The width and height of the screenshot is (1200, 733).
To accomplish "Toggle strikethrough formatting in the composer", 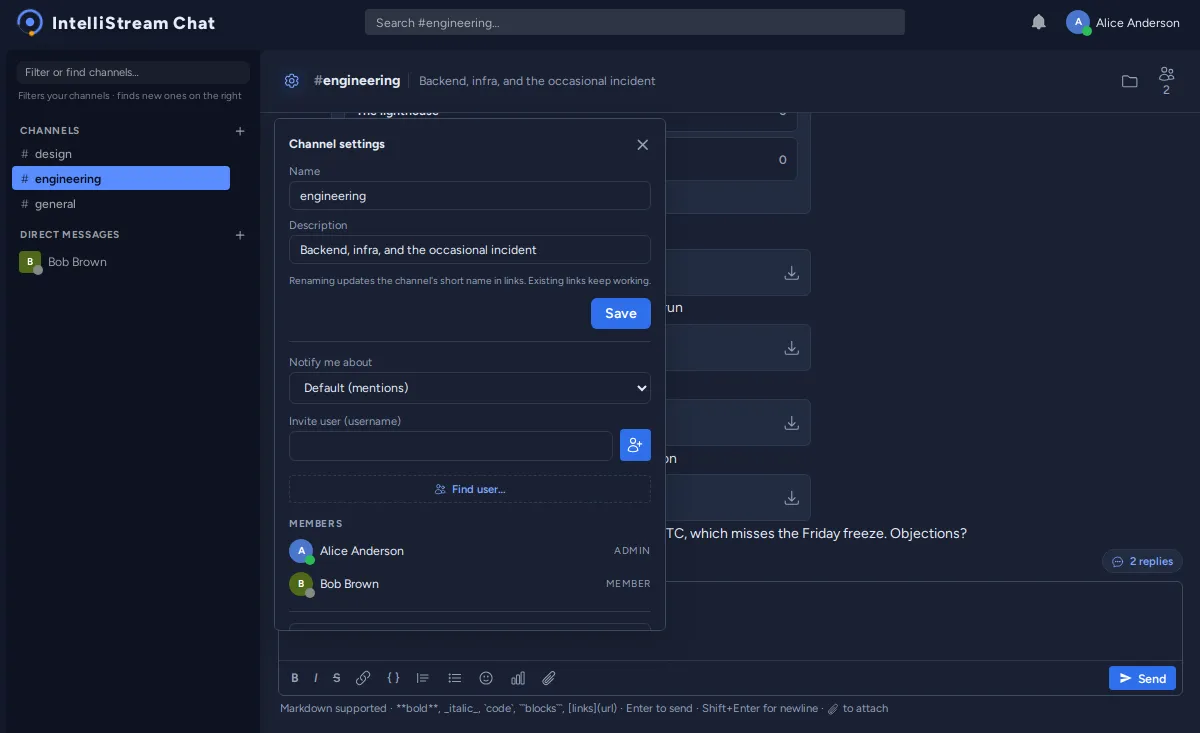I will (337, 678).
